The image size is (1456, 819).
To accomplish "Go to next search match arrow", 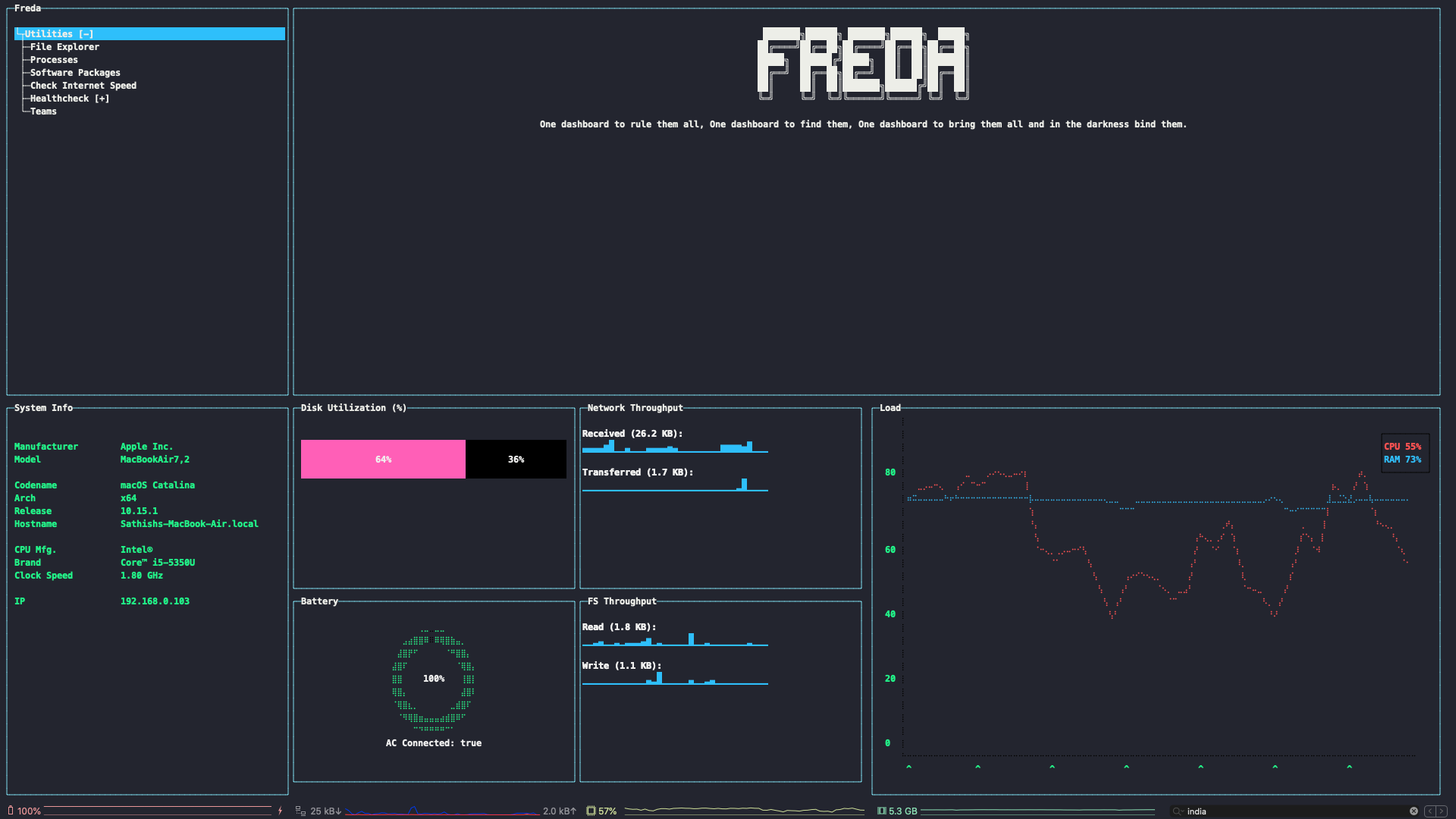I will point(1442,811).
